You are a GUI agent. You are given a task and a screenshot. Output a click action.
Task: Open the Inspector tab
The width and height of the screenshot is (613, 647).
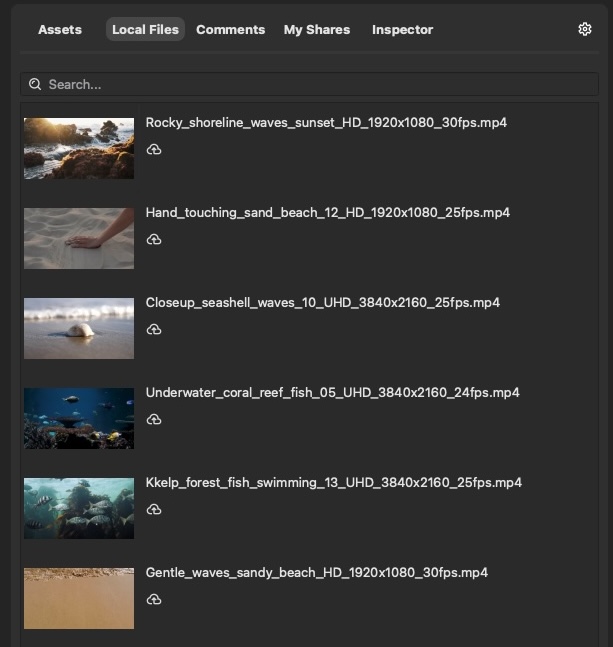click(x=402, y=30)
